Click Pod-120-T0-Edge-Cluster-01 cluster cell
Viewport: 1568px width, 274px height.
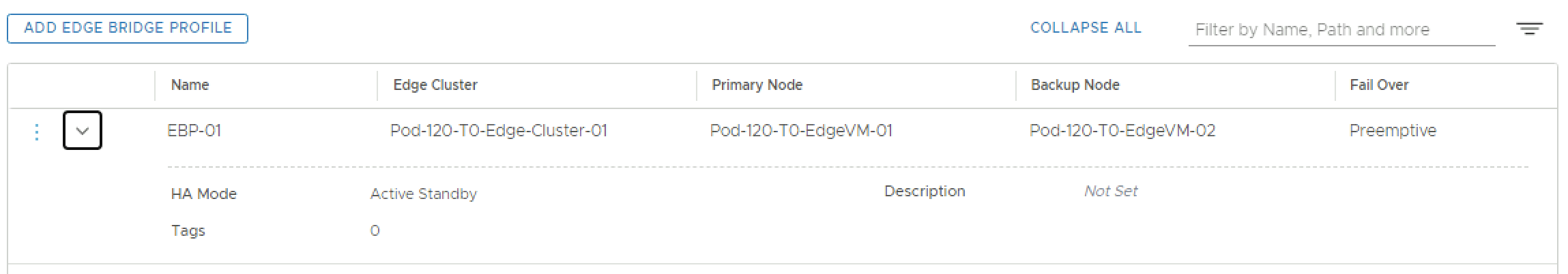point(498,131)
